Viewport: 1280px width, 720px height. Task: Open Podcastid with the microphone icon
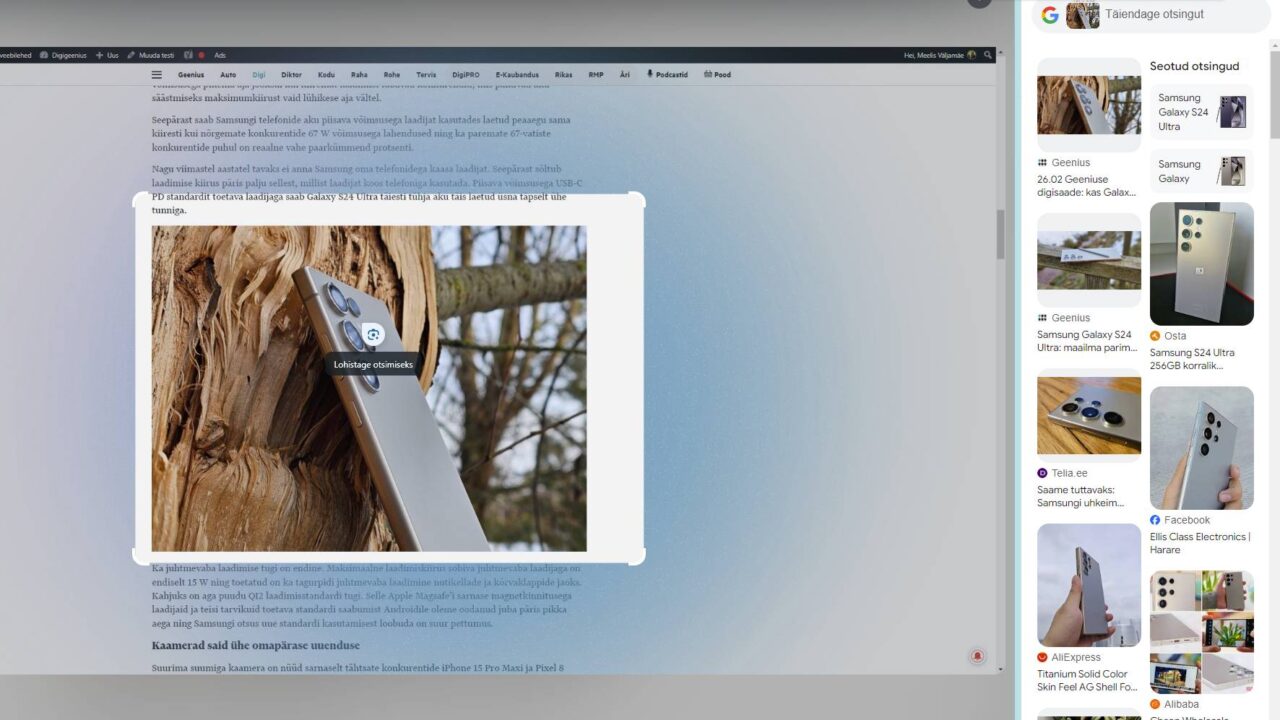click(669, 74)
